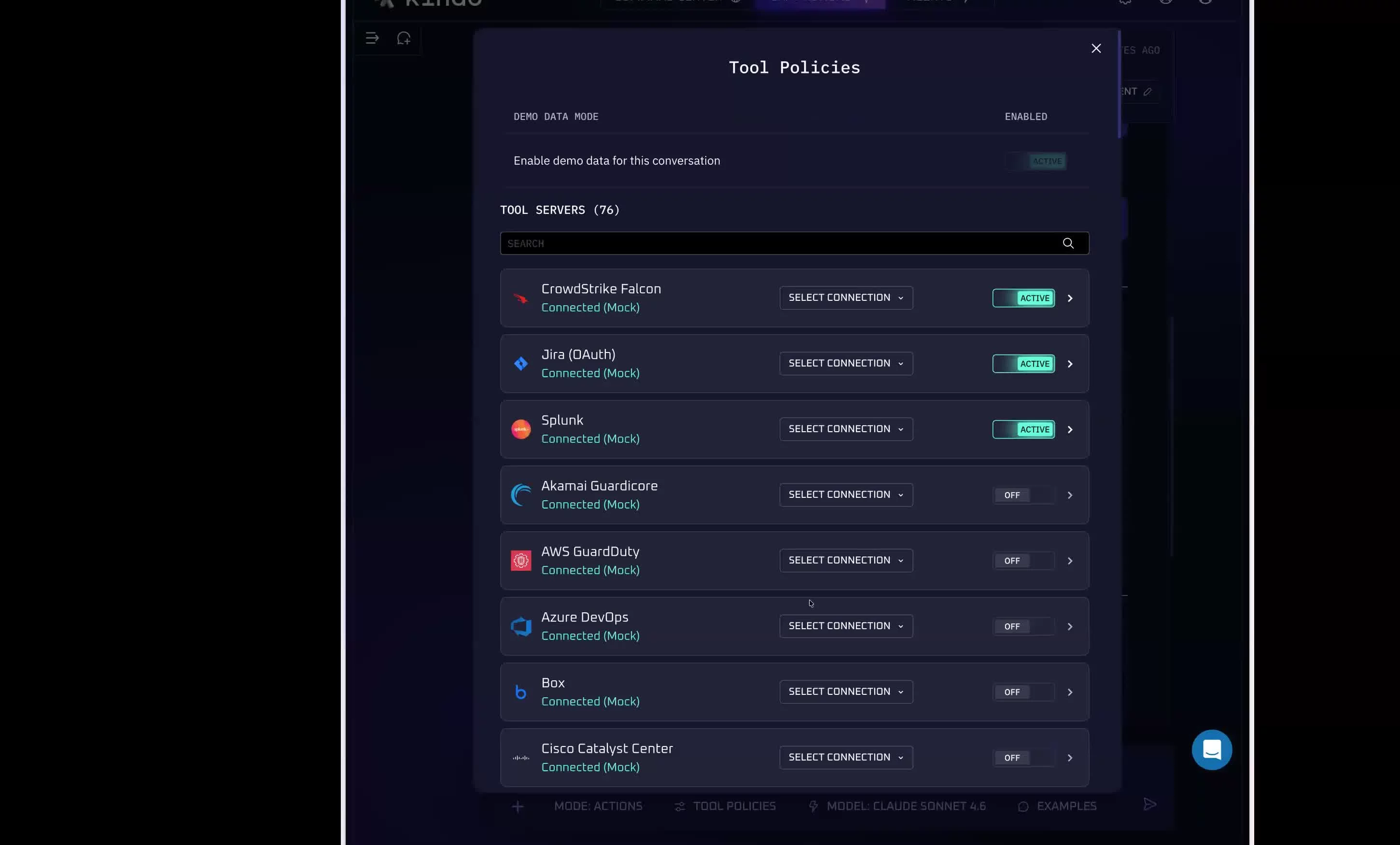Click the Azure DevOps logo icon

click(520, 626)
